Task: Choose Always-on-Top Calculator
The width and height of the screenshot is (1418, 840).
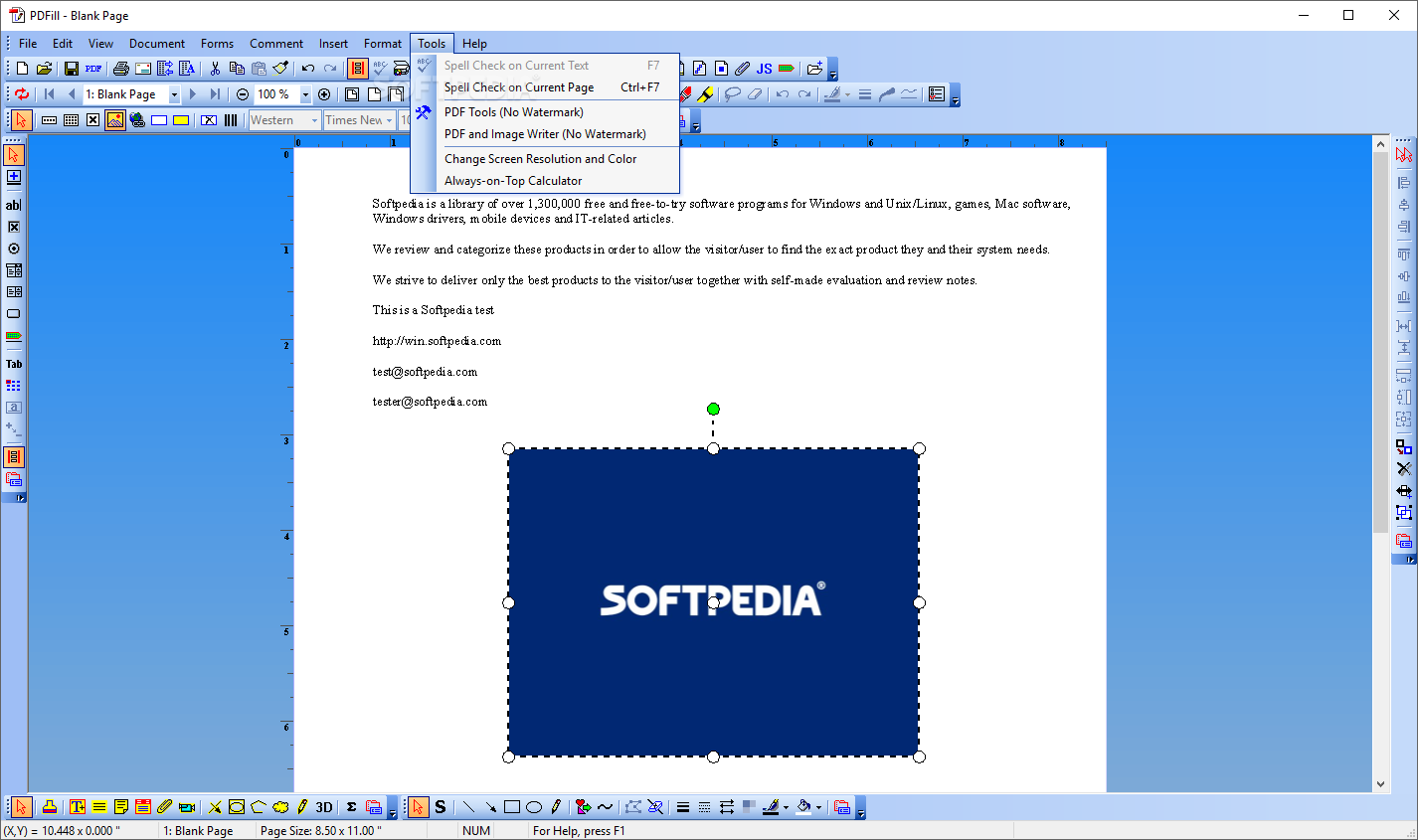Action: tap(545, 181)
